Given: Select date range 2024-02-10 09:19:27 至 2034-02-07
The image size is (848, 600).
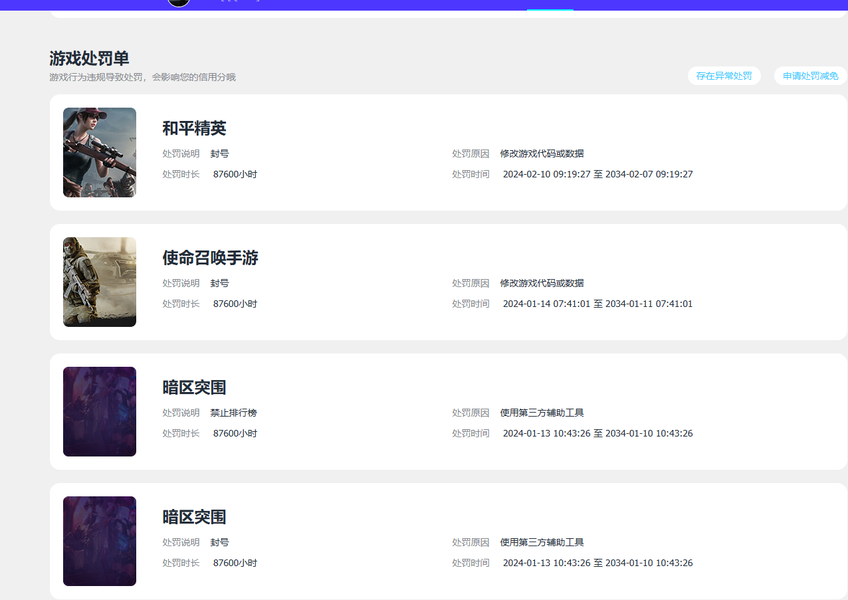Looking at the screenshot, I should point(598,174).
